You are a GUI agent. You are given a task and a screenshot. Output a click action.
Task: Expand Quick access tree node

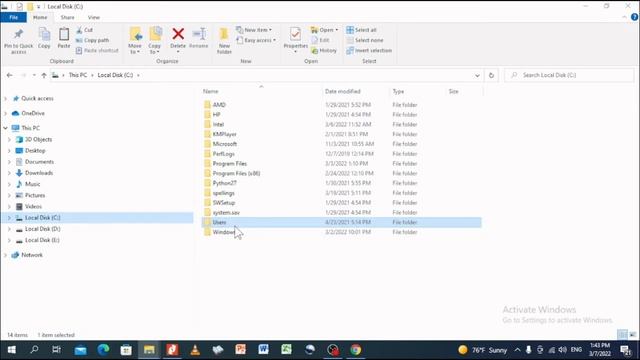pyautogui.click(x=5, y=98)
